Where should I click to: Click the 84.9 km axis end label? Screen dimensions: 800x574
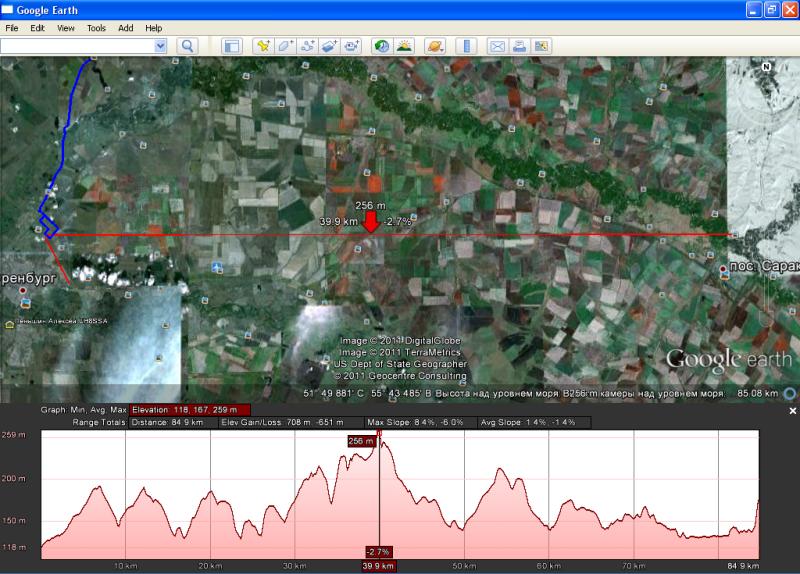point(743,566)
